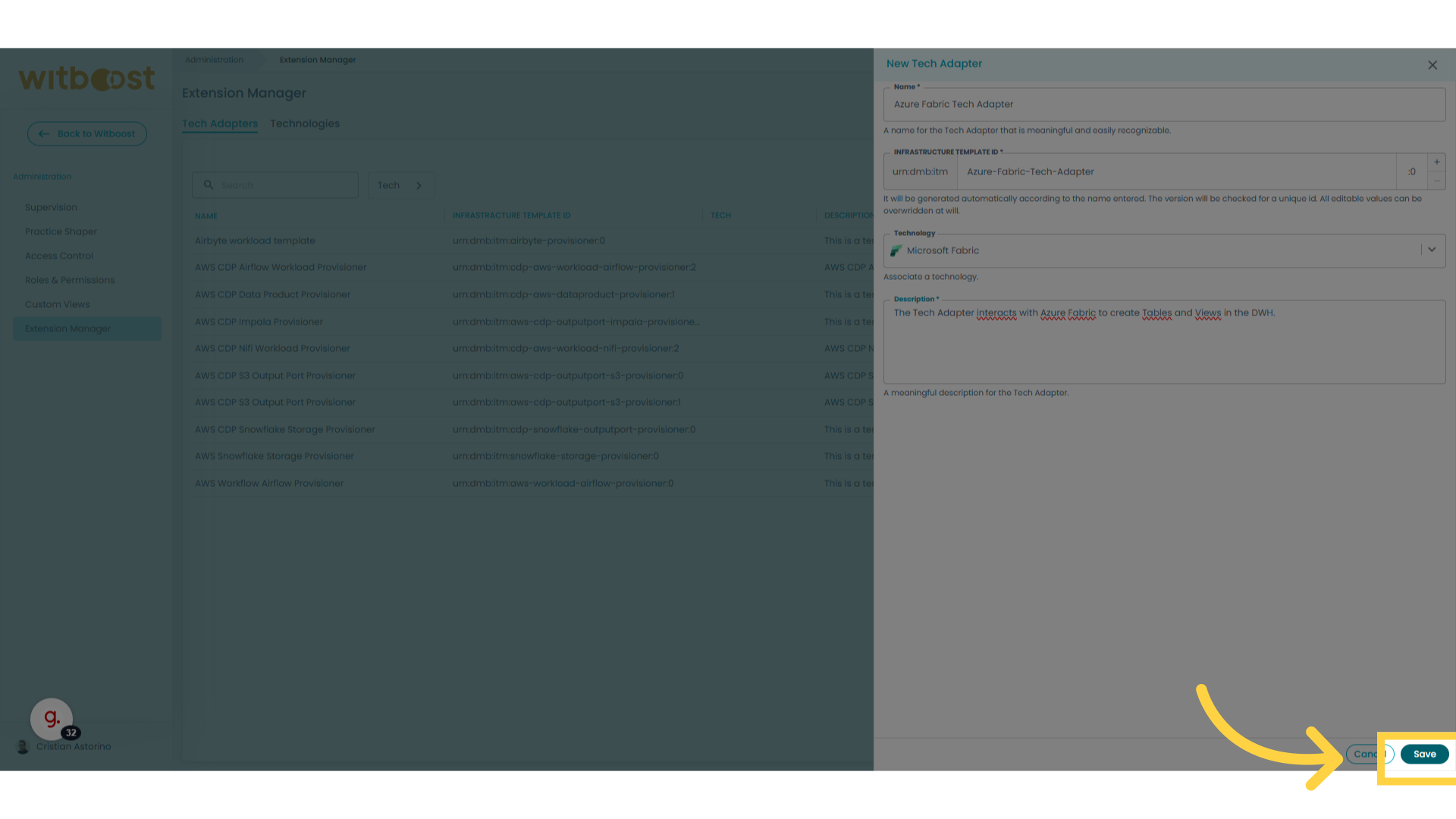The image size is (1456, 819).
Task: Click the urn:dmb:itm prefix field
Action: click(921, 172)
